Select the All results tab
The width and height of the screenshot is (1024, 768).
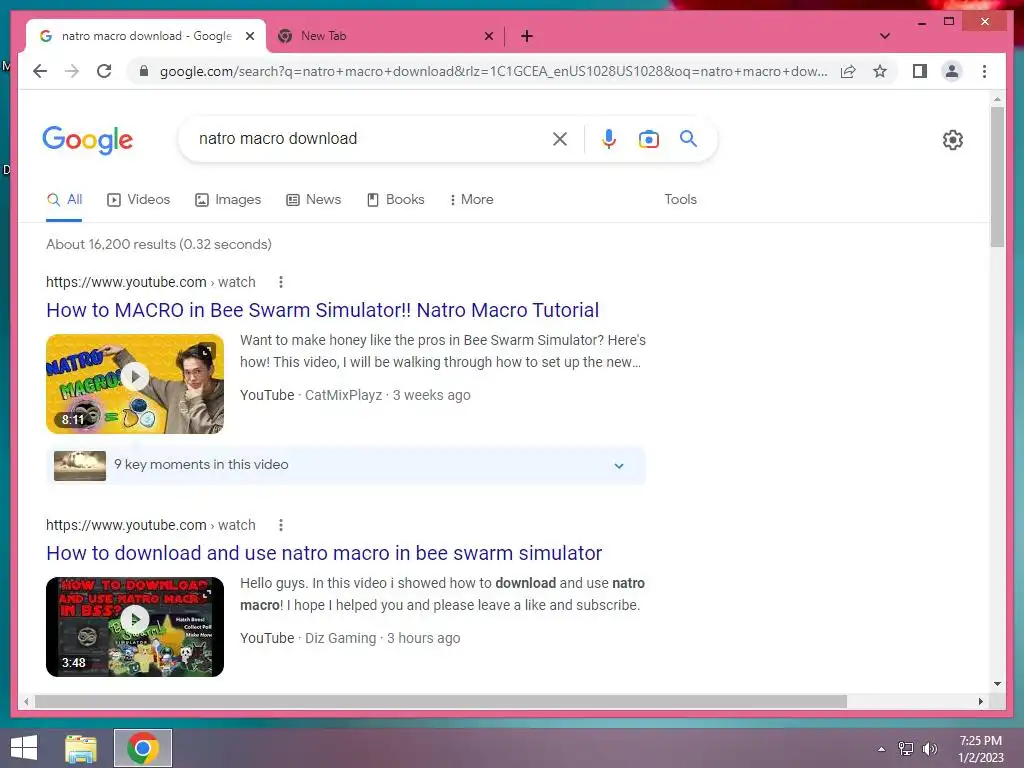(64, 199)
